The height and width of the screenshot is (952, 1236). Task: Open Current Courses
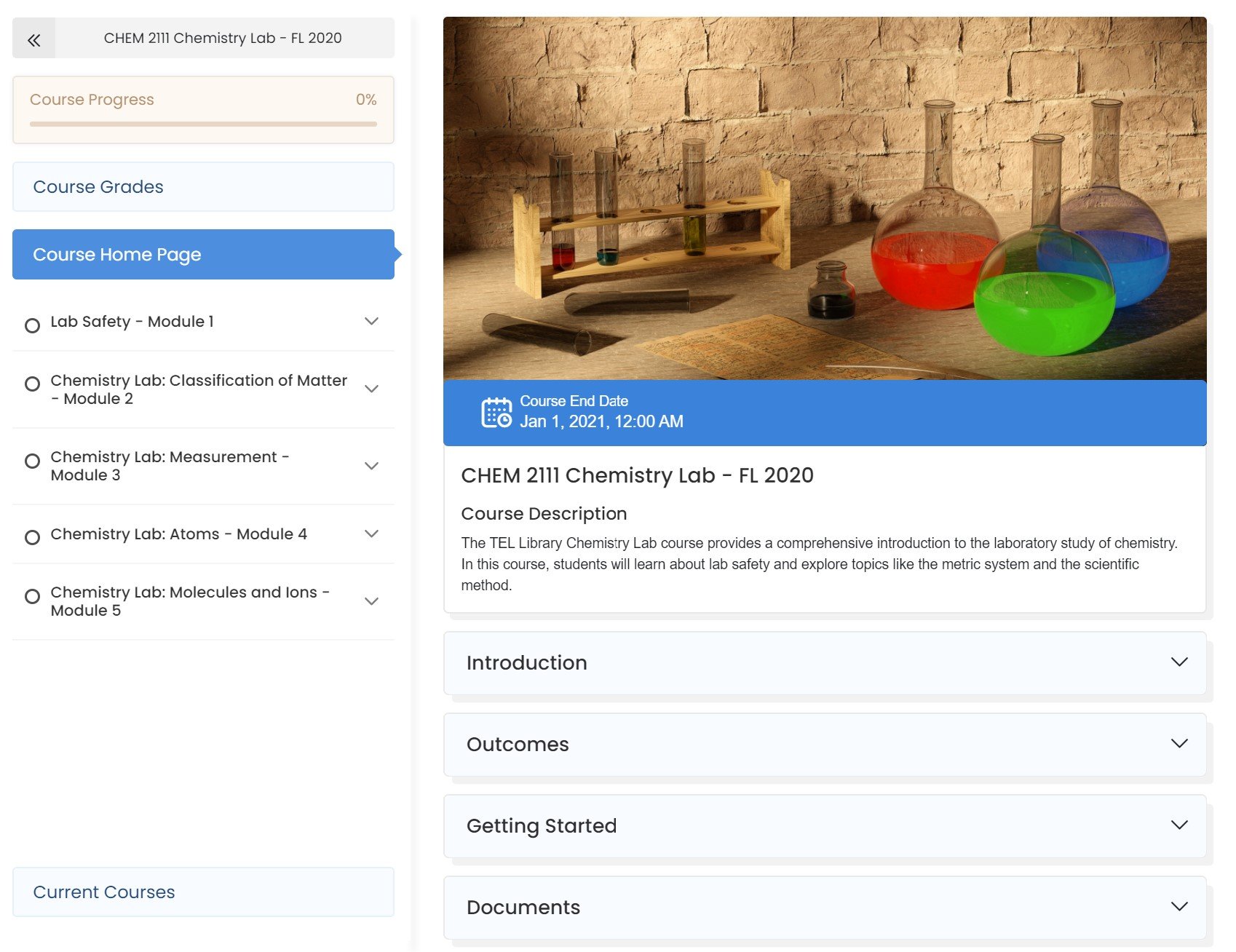pos(203,892)
